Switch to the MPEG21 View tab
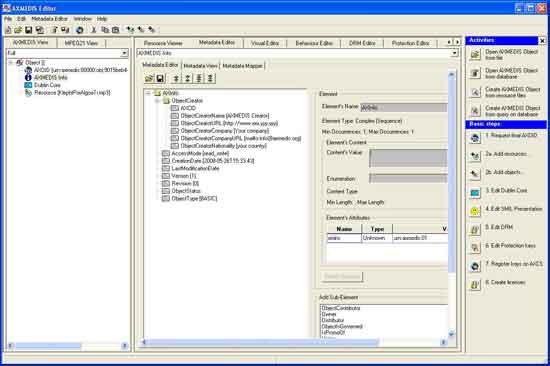The image size is (550, 366). [81, 43]
